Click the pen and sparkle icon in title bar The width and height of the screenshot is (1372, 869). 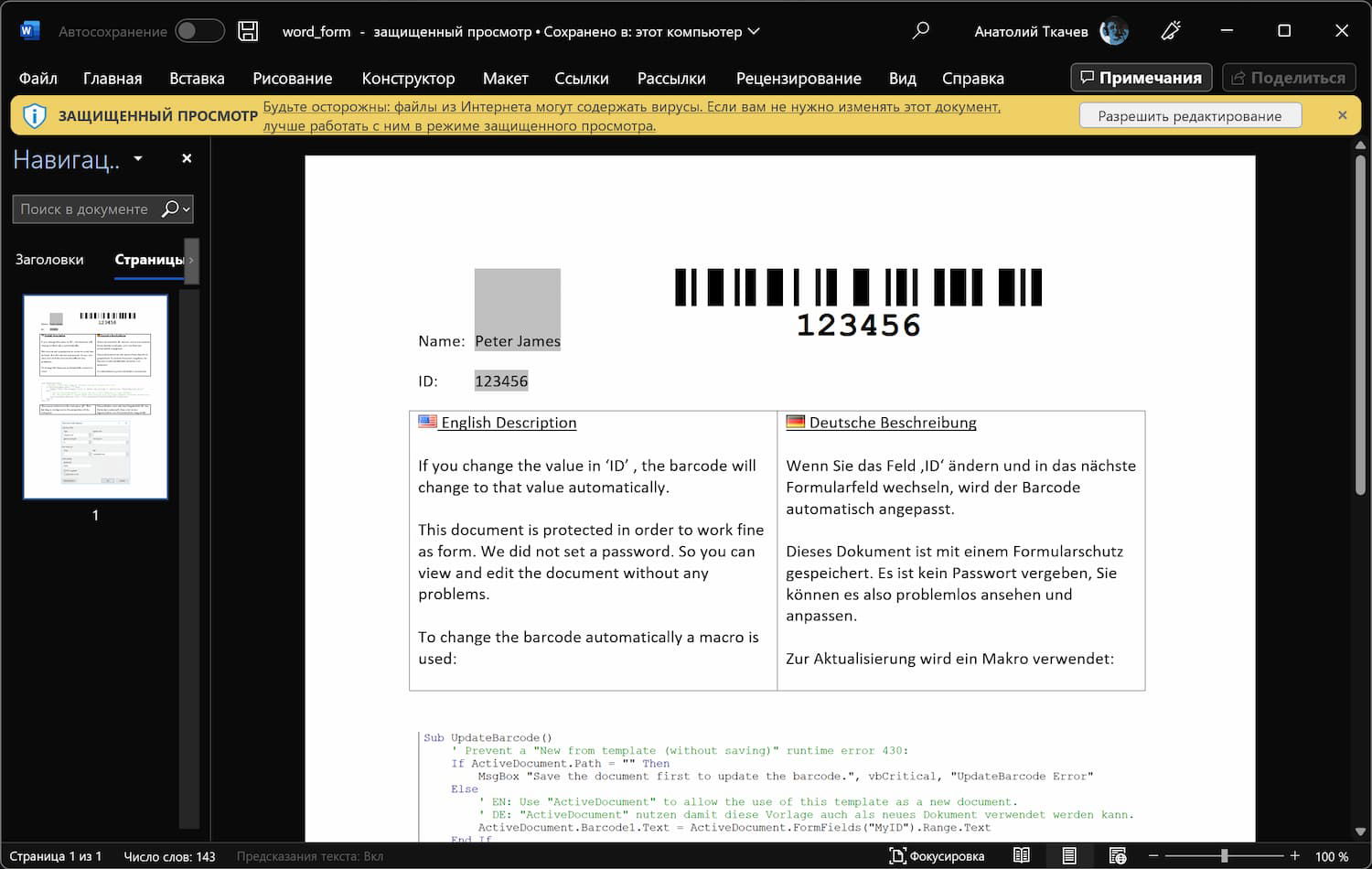(x=1171, y=31)
